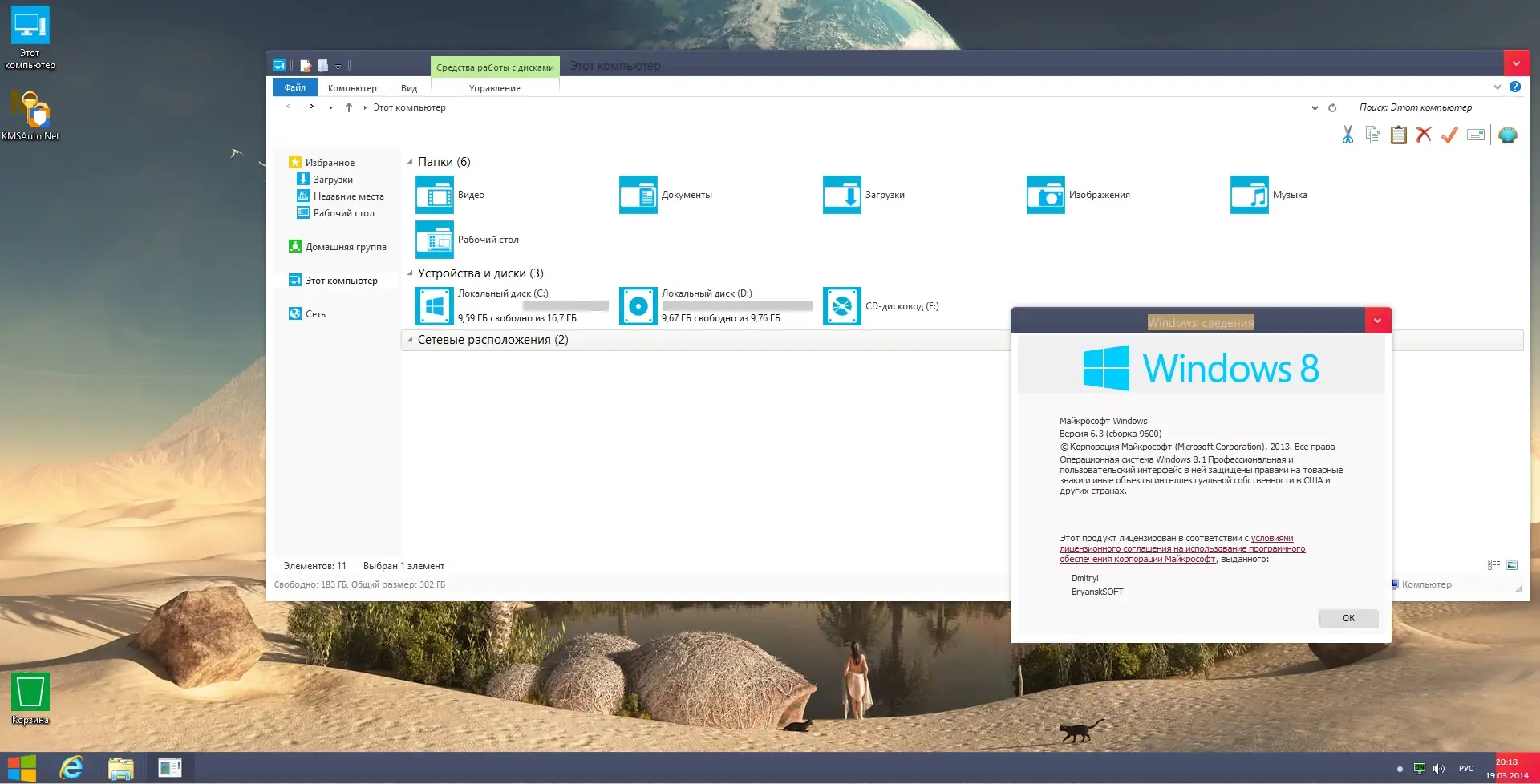Open the recent locations dropdown arrow
Screen dimensions: 1540x784
[x=330, y=107]
